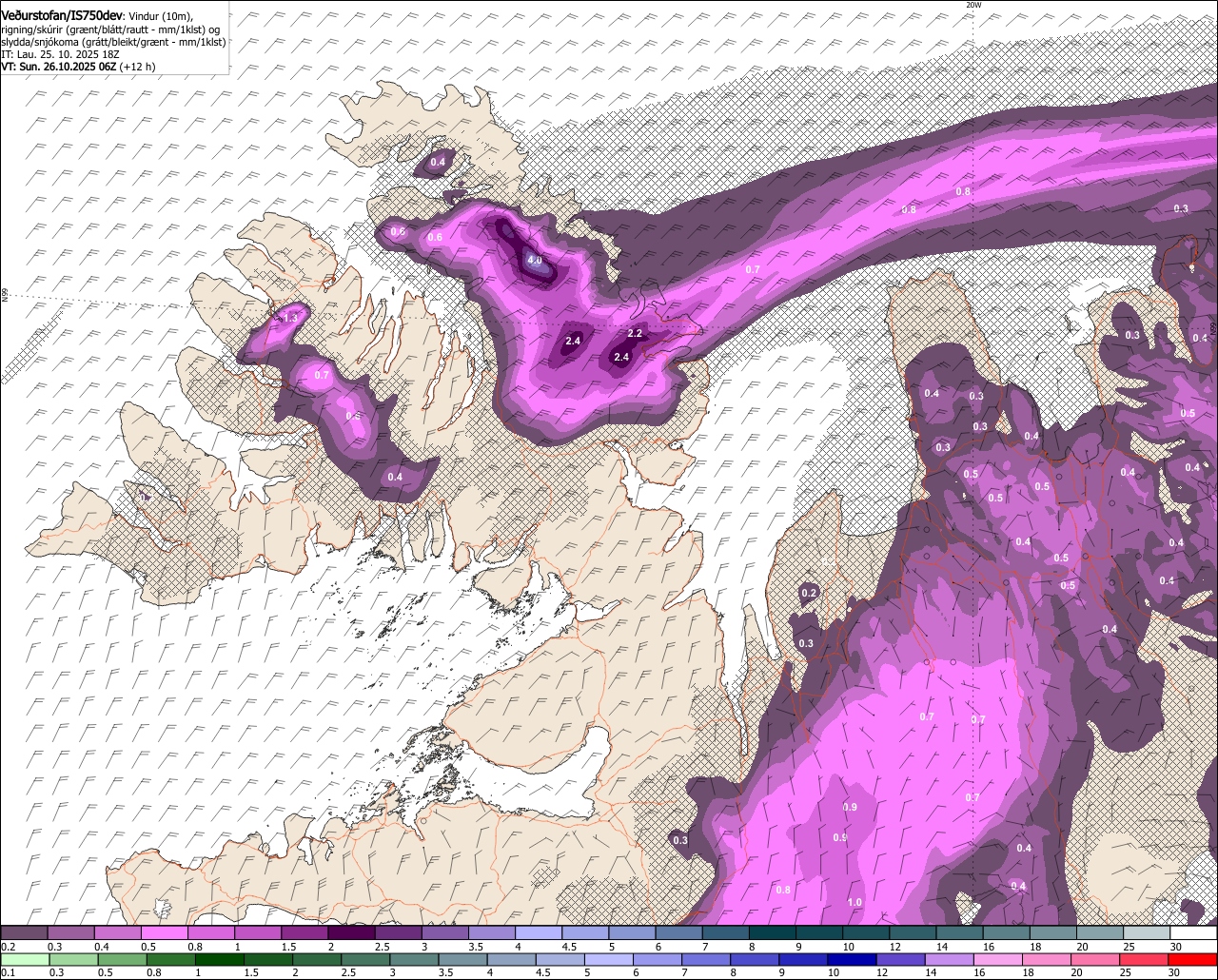The width and height of the screenshot is (1218, 980).
Task: Click the 'VT: Sun. 26.10.2025 06Z (+12 h)' line
Action: coord(78,67)
